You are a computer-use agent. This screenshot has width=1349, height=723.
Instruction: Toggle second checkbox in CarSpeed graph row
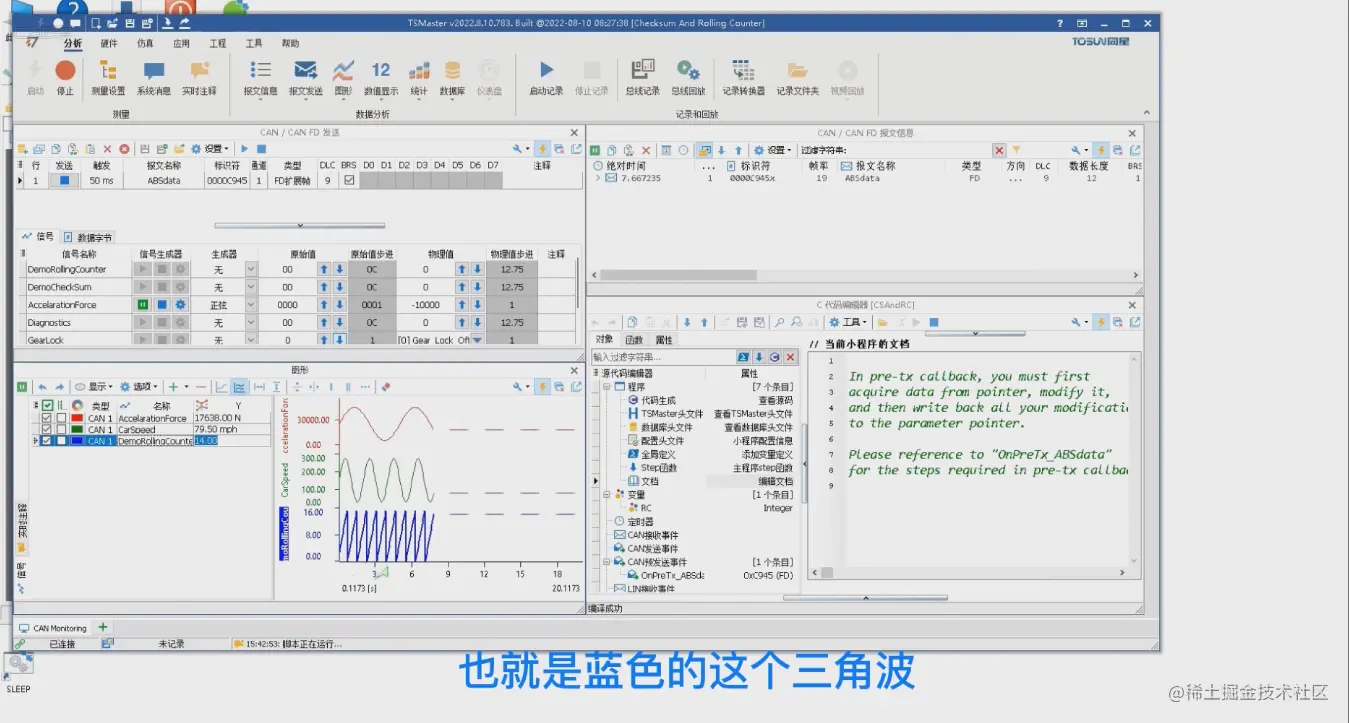61,429
